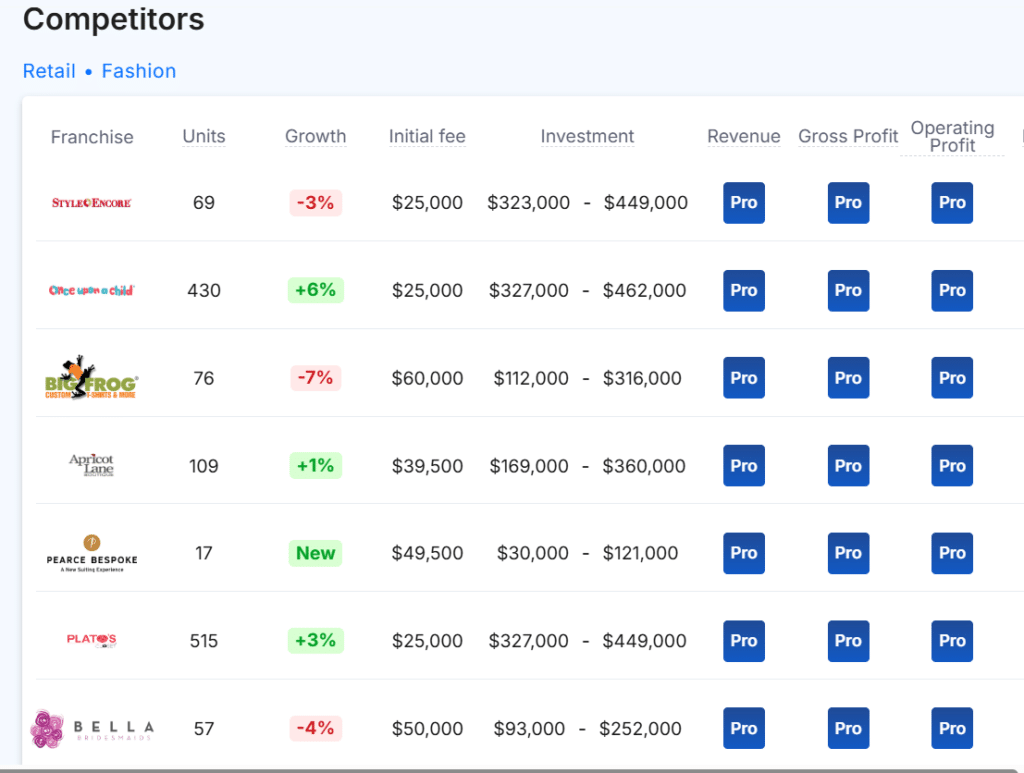Open the Plato's Closet franchise logo

tap(91, 640)
